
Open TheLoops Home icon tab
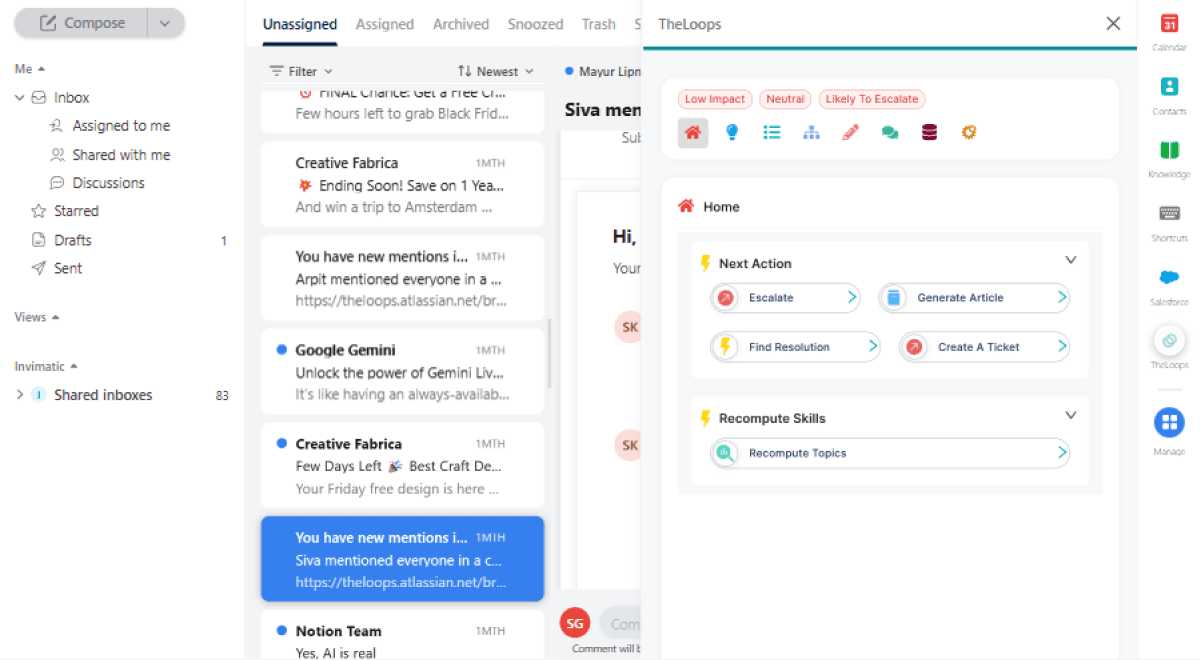point(692,132)
